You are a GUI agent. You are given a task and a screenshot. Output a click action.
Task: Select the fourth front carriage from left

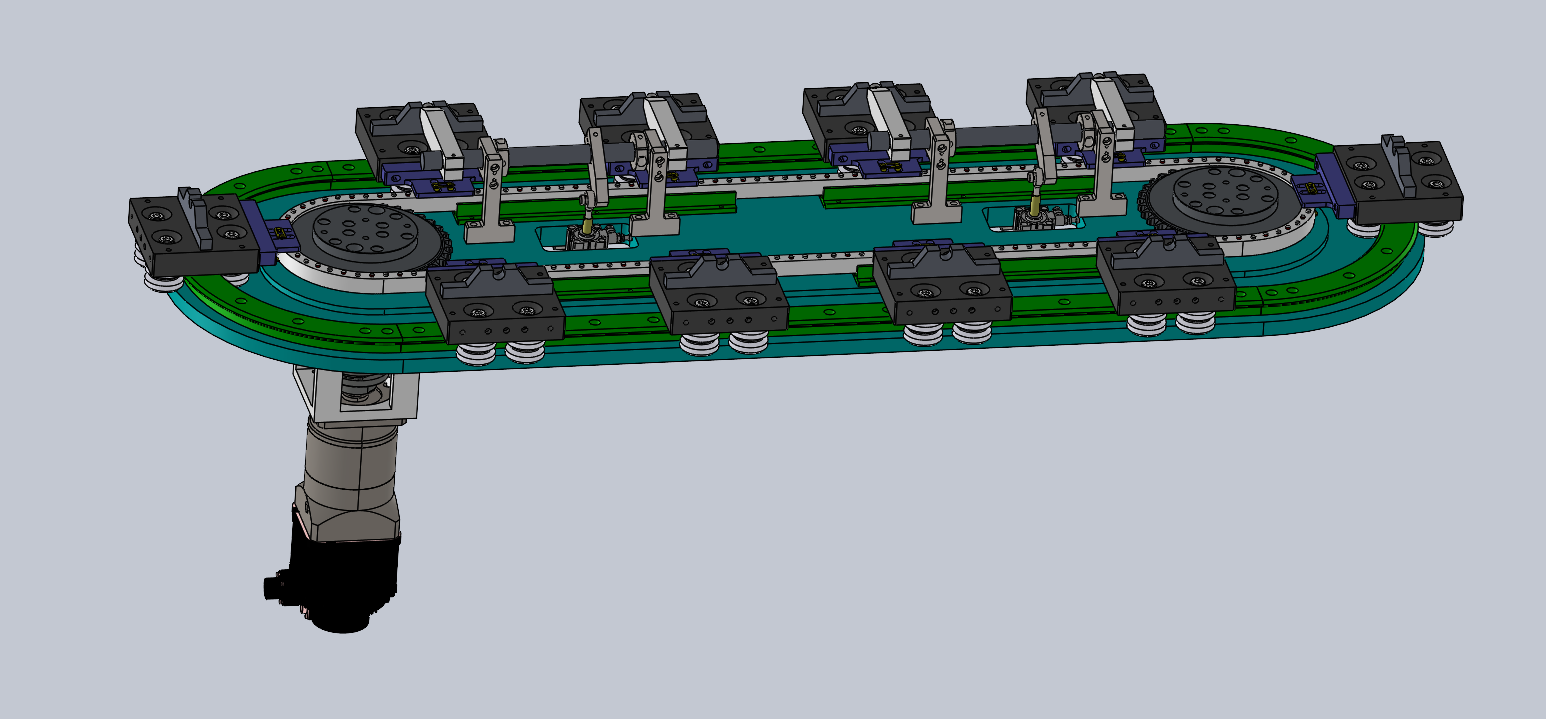click(1165, 276)
